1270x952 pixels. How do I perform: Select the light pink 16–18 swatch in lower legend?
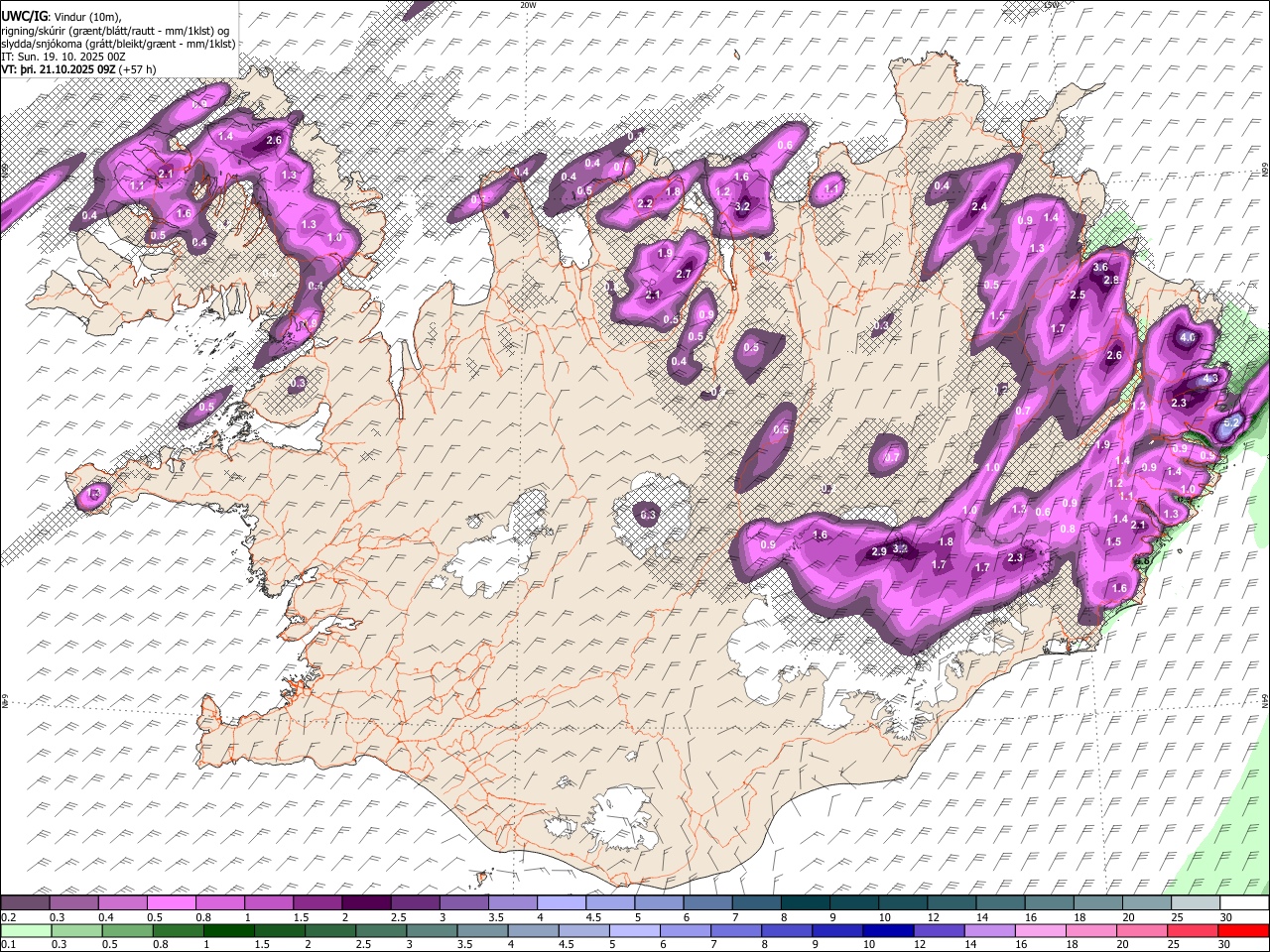[1042, 930]
